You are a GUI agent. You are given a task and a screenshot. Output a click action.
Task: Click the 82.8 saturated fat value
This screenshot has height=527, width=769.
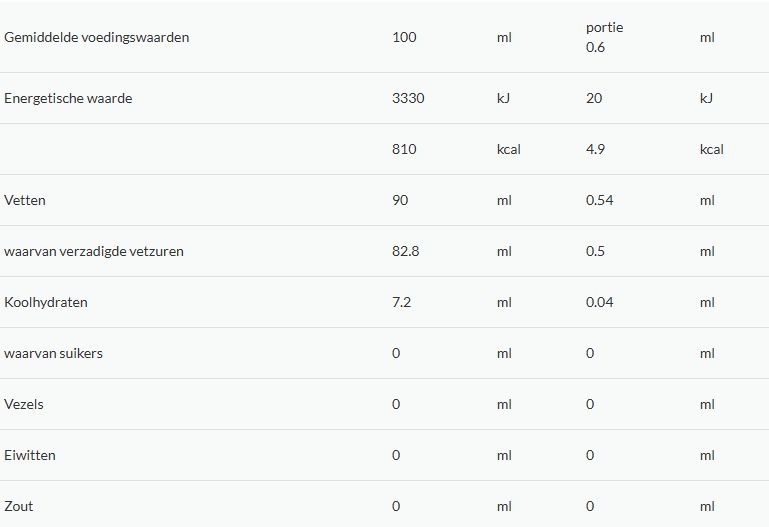406,251
